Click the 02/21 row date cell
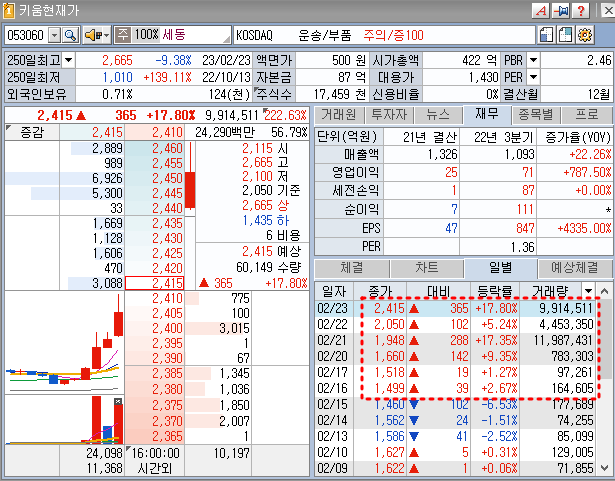This screenshot has width=615, height=481. point(333,340)
